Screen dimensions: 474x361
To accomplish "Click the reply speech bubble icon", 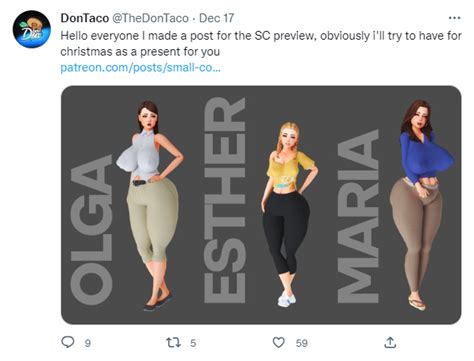I will click(68, 342).
